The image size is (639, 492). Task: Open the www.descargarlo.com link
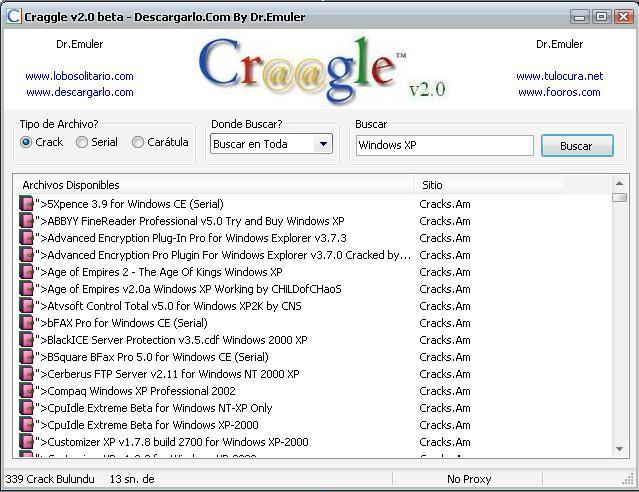[80, 92]
